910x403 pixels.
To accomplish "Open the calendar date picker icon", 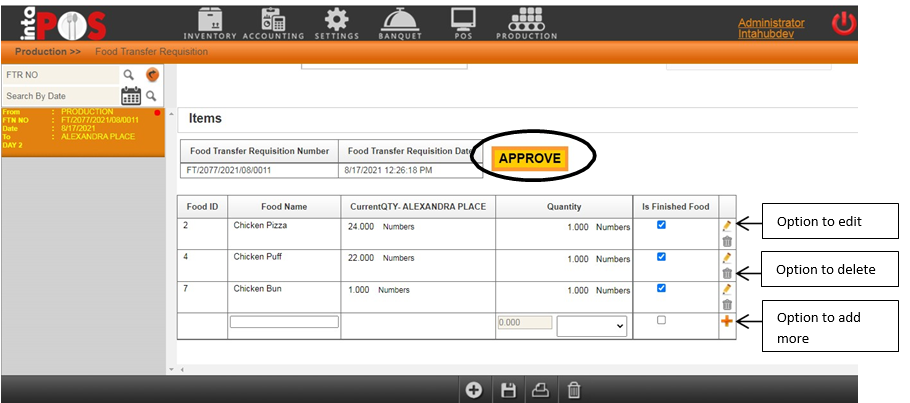I will click(131, 96).
